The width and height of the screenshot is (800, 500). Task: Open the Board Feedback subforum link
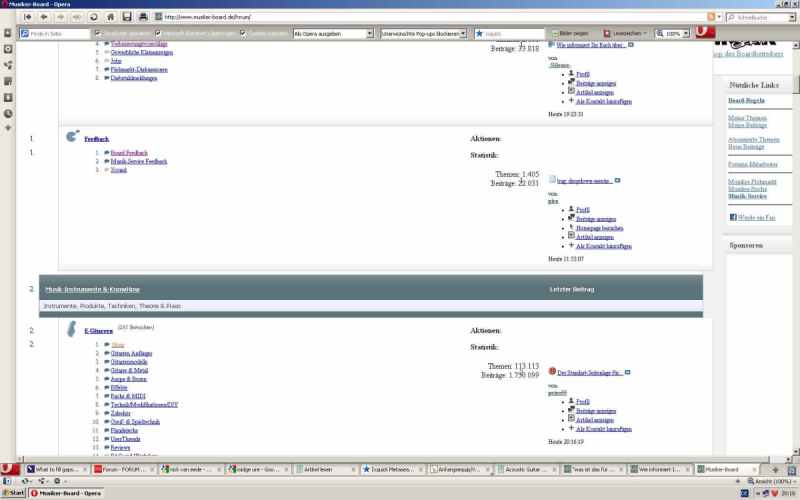(129, 153)
